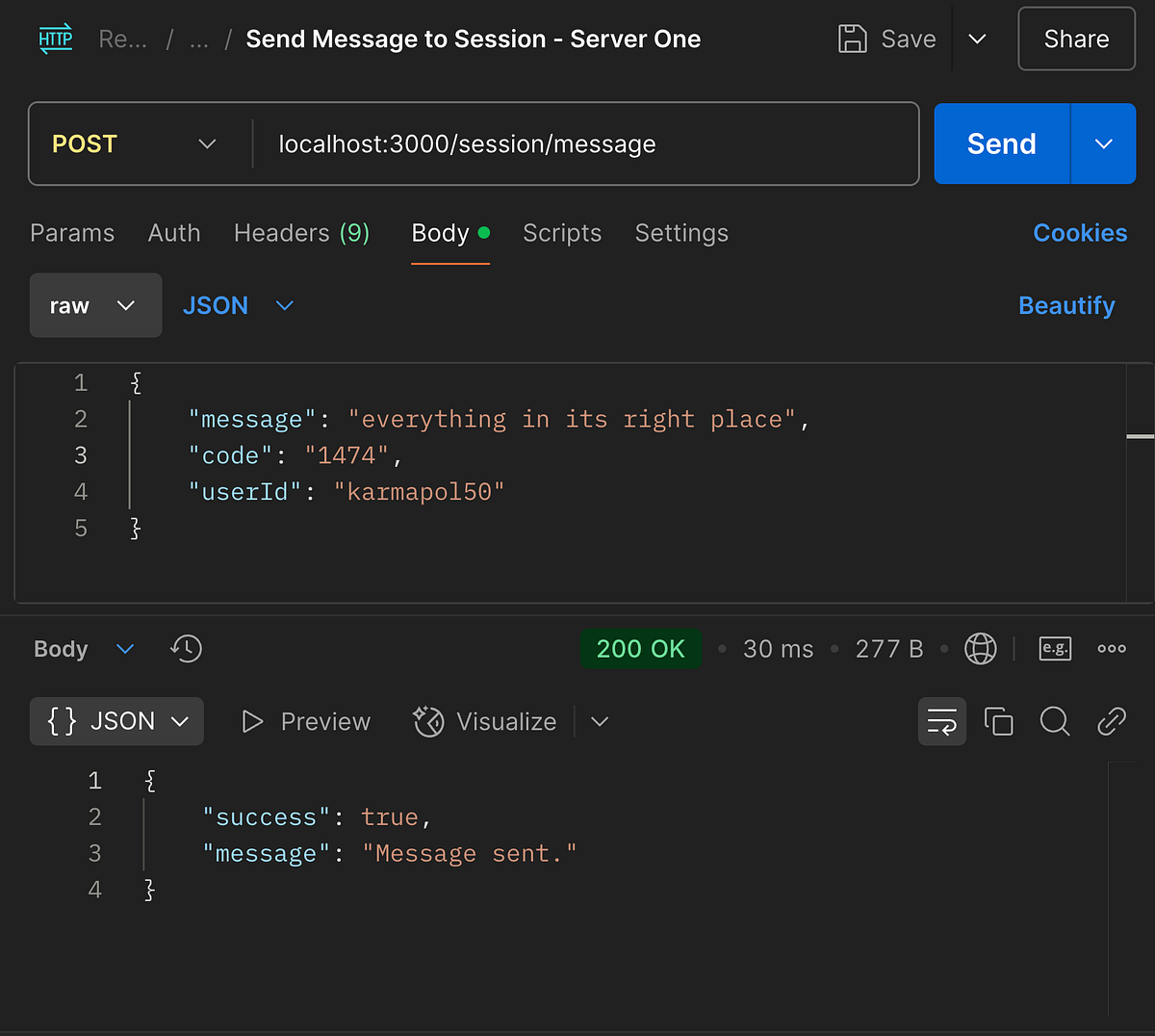Image resolution: width=1155 pixels, height=1036 pixels.
Task: Click the 'e.g.' examples icon
Action: pyautogui.click(x=1055, y=649)
